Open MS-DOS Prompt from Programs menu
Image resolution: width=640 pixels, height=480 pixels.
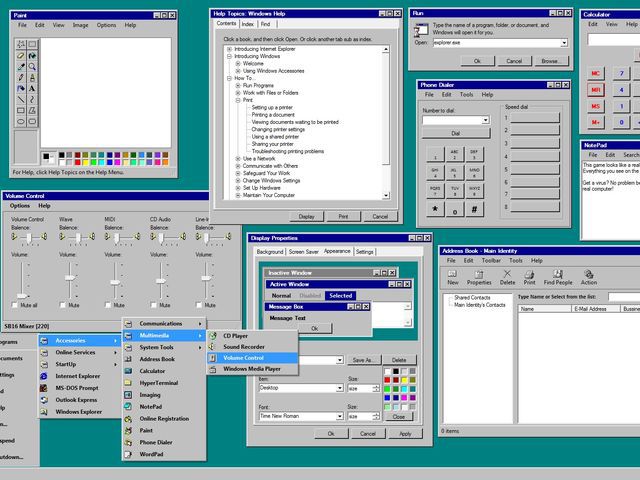(80, 388)
